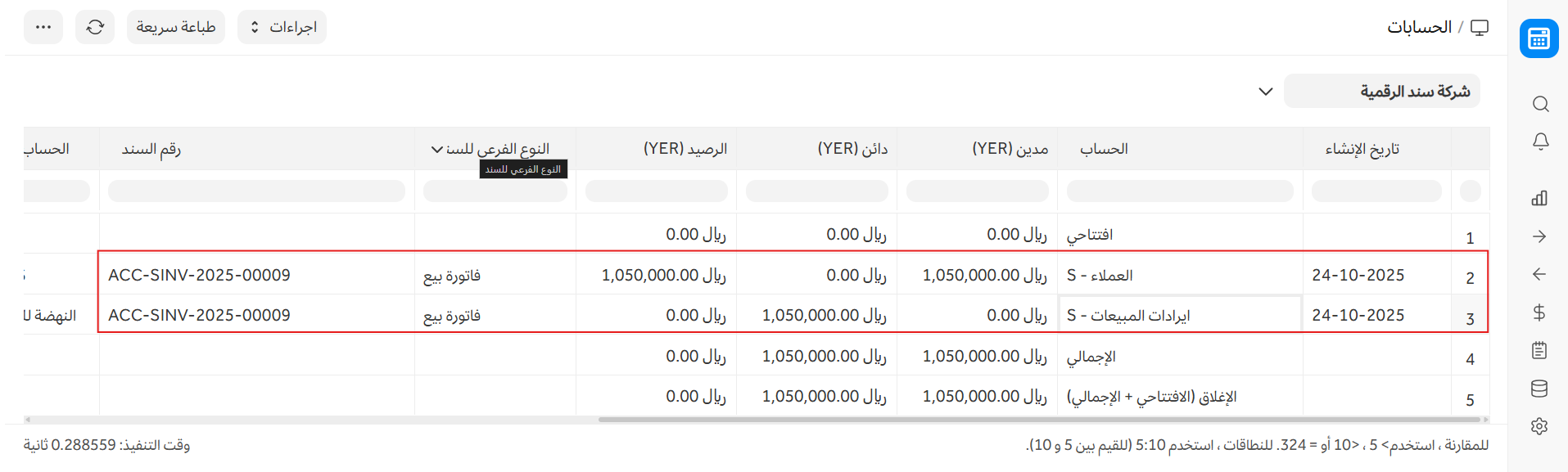The height and width of the screenshot is (472, 1568).
Task: Click the filter field under رقم السند column
Action: click(x=256, y=191)
